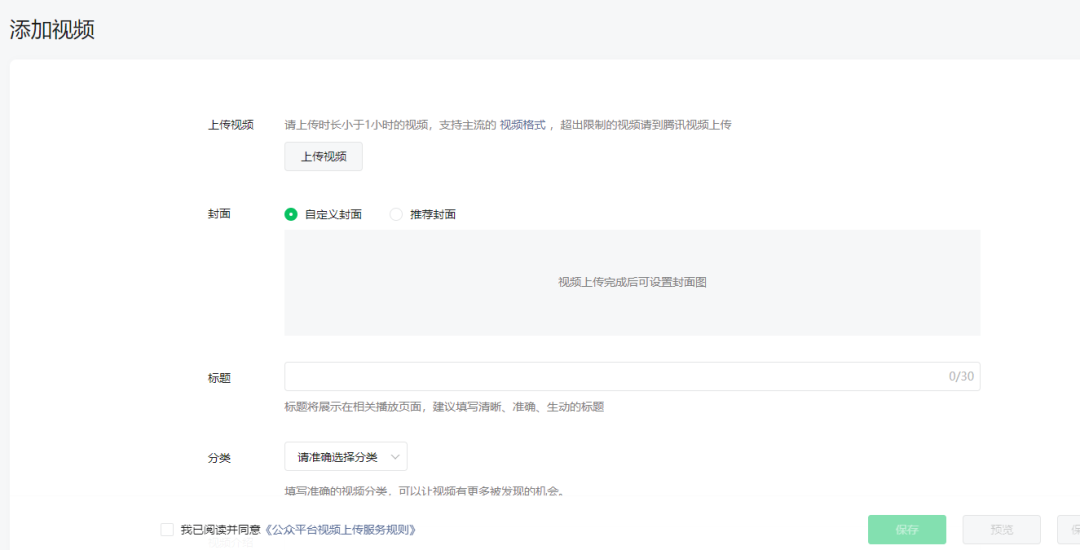1080x550 pixels.
Task: Click the 分类 field label
Action: point(218,457)
